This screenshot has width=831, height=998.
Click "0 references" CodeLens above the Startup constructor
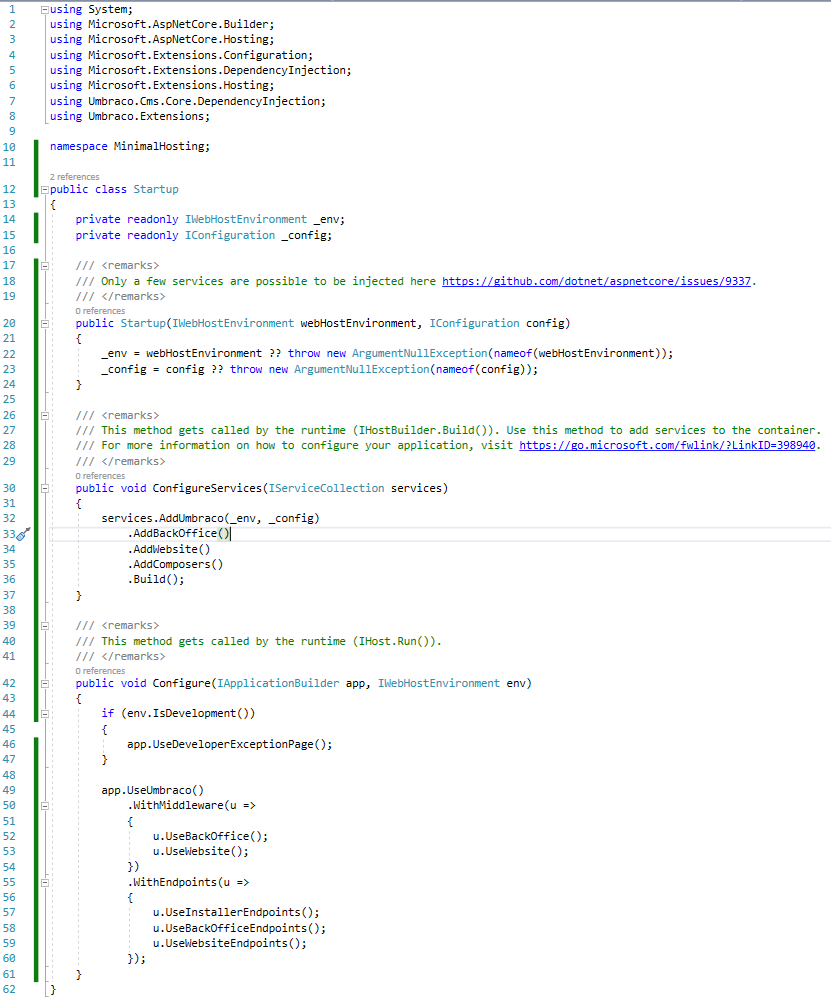(100, 311)
